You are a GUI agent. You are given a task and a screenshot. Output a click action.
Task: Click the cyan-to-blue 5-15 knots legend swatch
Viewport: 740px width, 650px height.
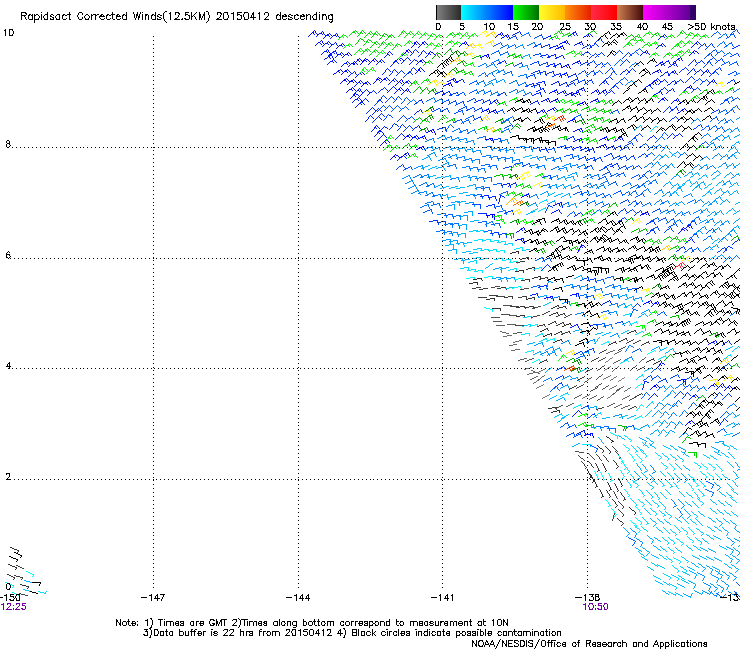[x=487, y=12]
